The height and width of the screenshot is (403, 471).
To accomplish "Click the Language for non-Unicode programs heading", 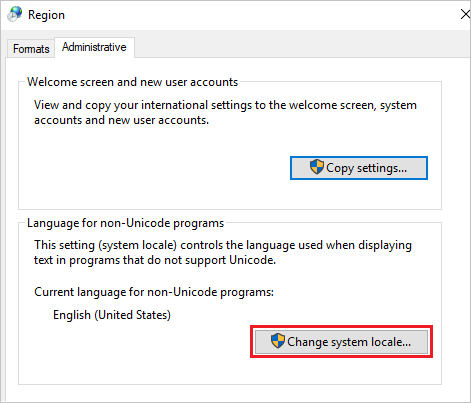I will coord(125,223).
